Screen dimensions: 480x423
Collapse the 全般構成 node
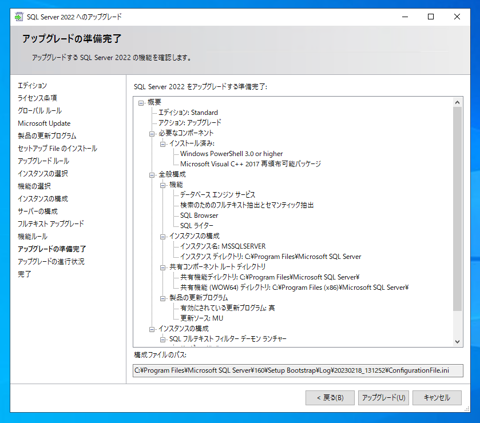(152, 175)
